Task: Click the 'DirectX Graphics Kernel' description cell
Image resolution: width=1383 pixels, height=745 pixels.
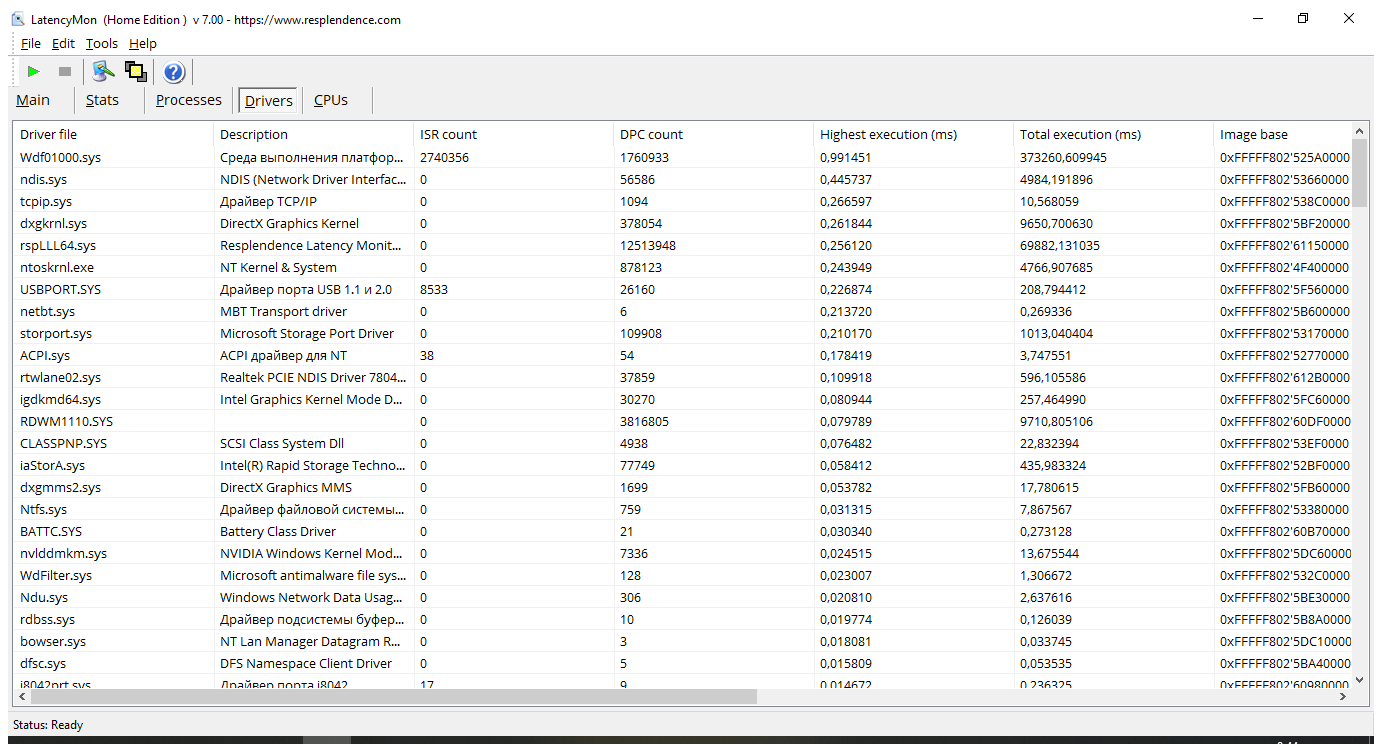Action: click(x=289, y=223)
